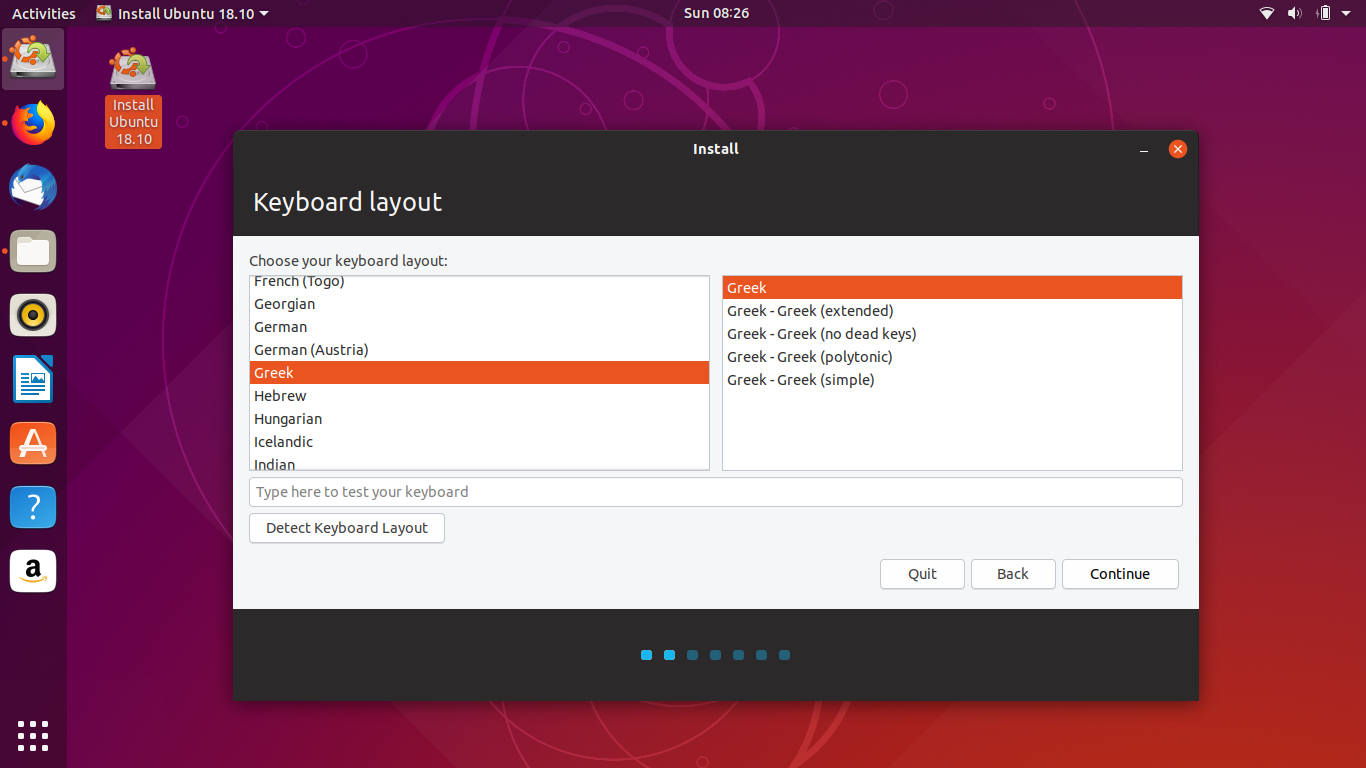Image resolution: width=1366 pixels, height=768 pixels.
Task: Click Activities in the top bar
Action: coord(44,13)
